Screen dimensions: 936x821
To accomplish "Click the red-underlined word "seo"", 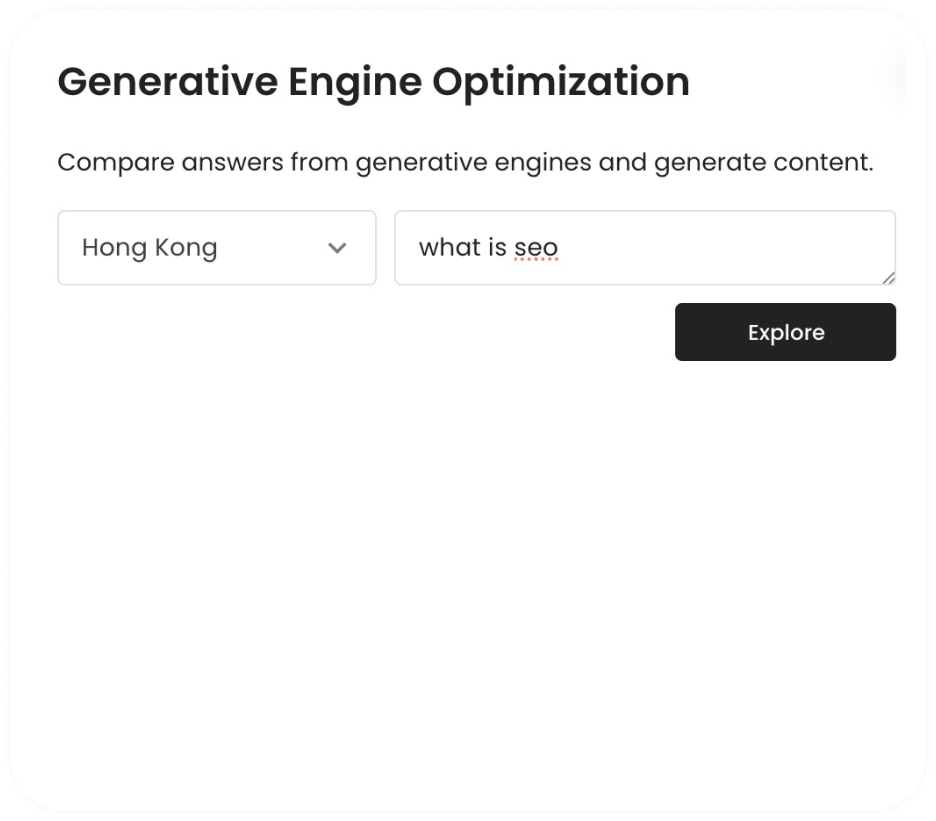I will (536, 248).
